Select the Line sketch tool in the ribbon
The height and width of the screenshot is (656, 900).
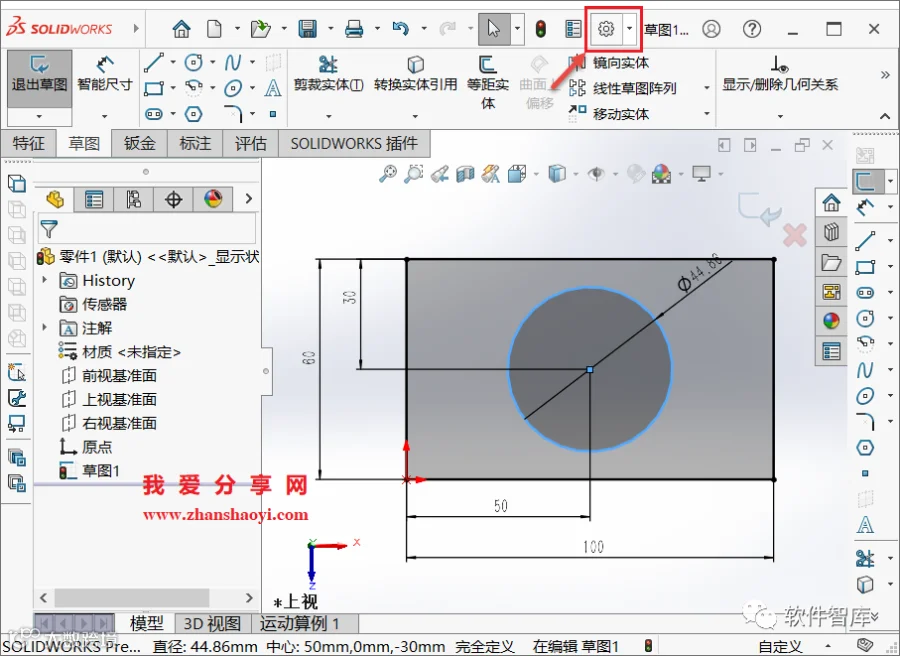153,62
